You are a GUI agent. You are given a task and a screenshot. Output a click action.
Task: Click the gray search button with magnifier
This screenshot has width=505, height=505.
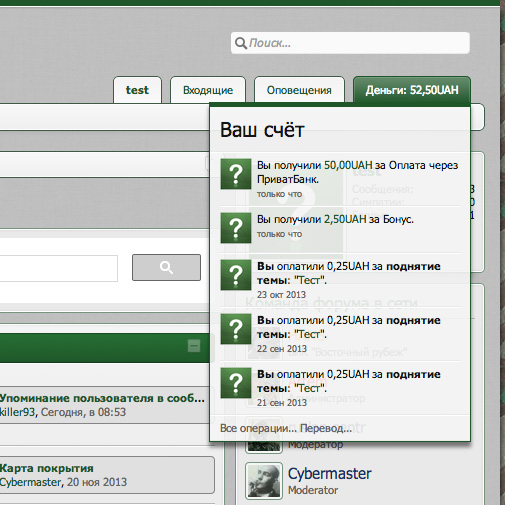[x=166, y=267]
